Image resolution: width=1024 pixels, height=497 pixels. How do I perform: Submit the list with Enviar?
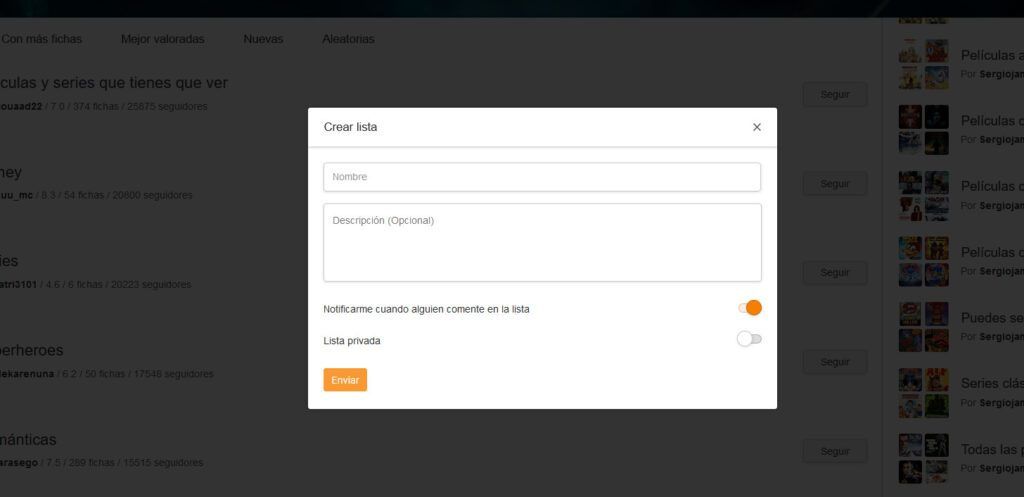pyautogui.click(x=345, y=380)
